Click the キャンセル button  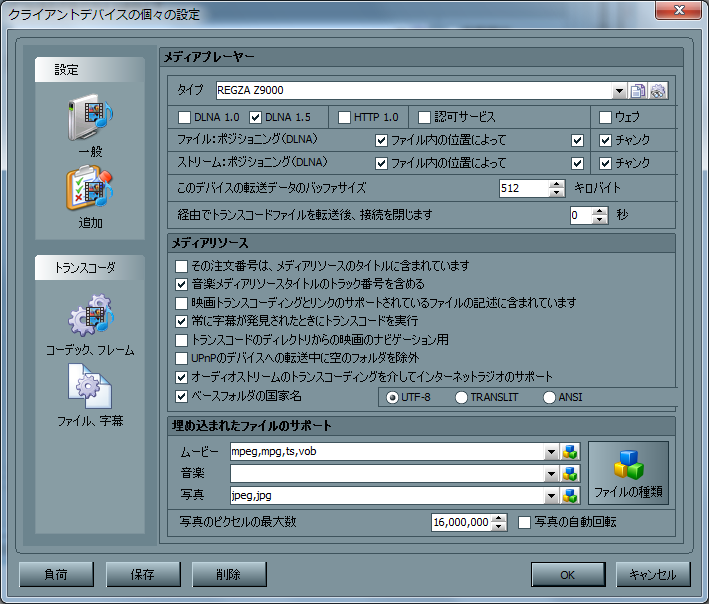653,575
